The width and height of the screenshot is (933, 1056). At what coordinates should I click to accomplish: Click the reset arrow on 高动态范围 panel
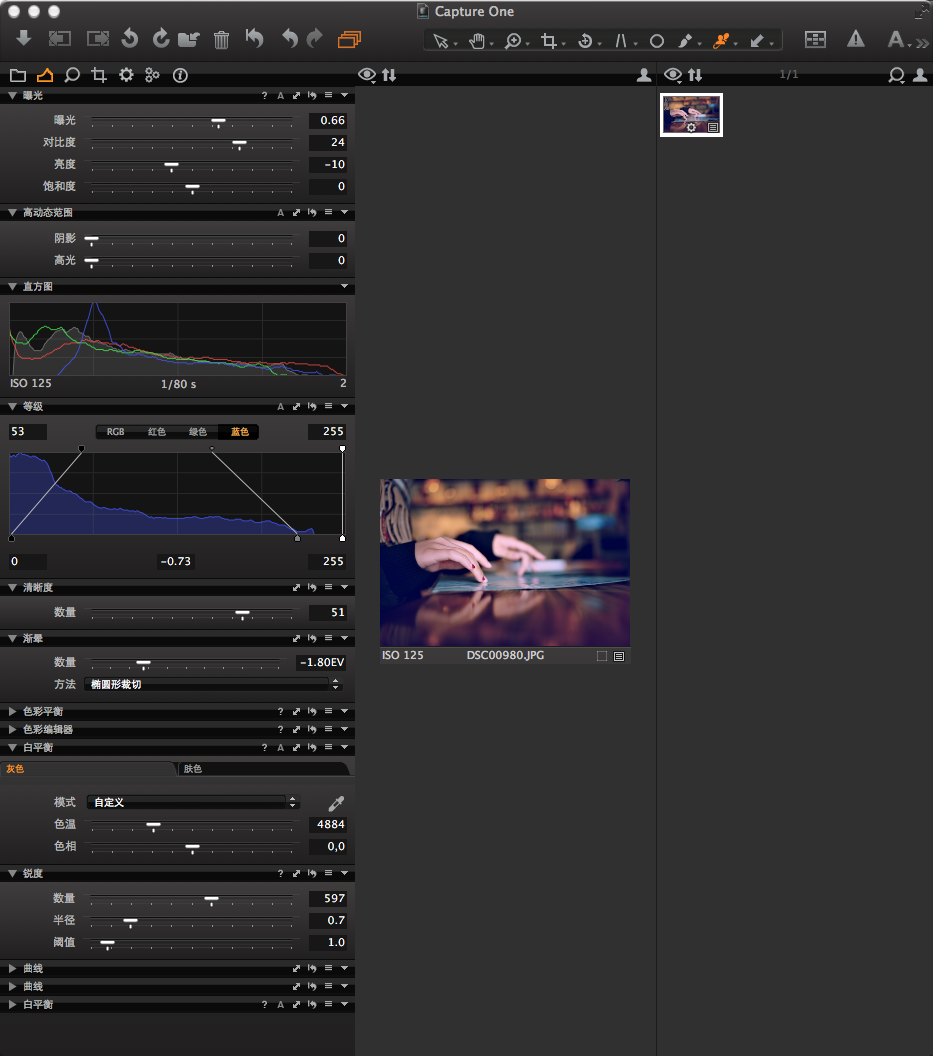coord(311,212)
